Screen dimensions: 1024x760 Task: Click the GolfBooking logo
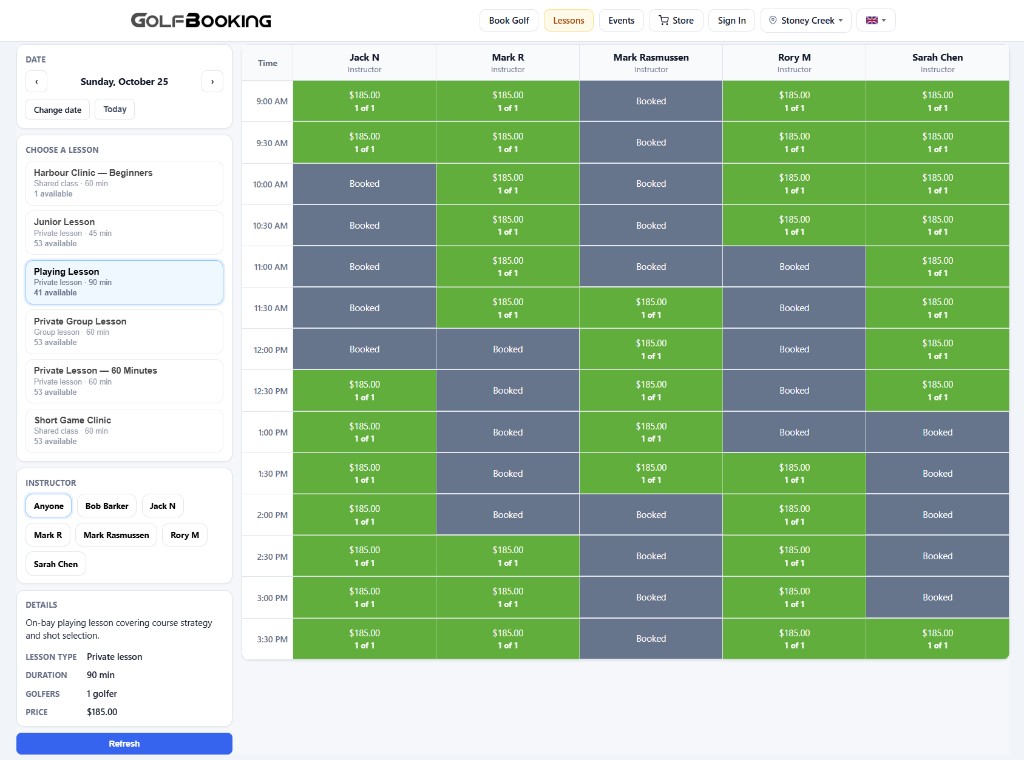pos(201,20)
